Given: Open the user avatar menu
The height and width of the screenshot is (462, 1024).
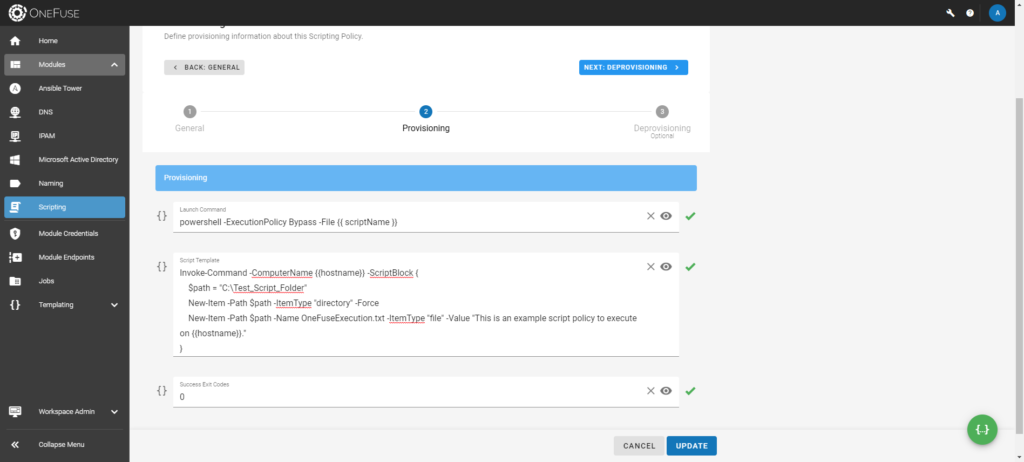Looking at the screenshot, I should pyautogui.click(x=997, y=13).
